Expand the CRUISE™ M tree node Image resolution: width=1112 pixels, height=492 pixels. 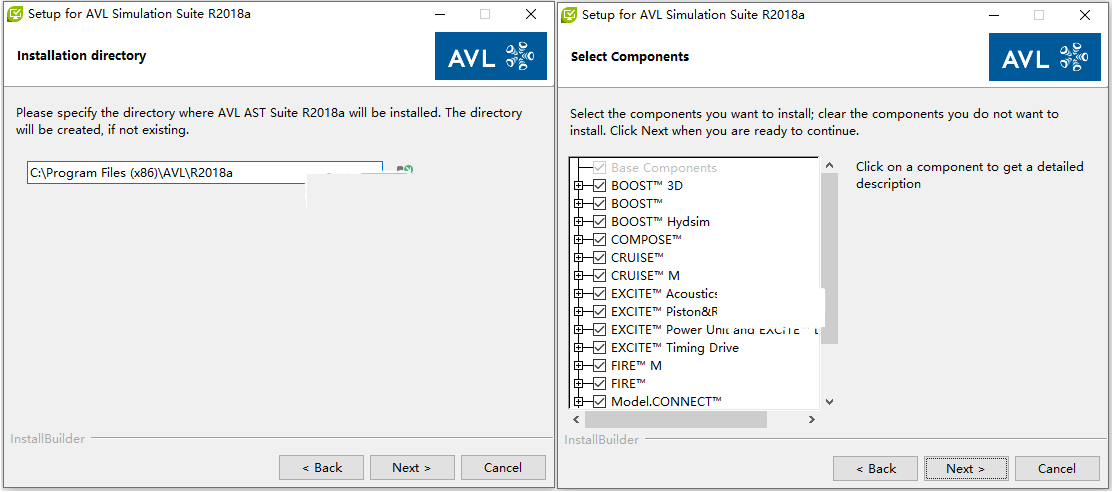(579, 276)
